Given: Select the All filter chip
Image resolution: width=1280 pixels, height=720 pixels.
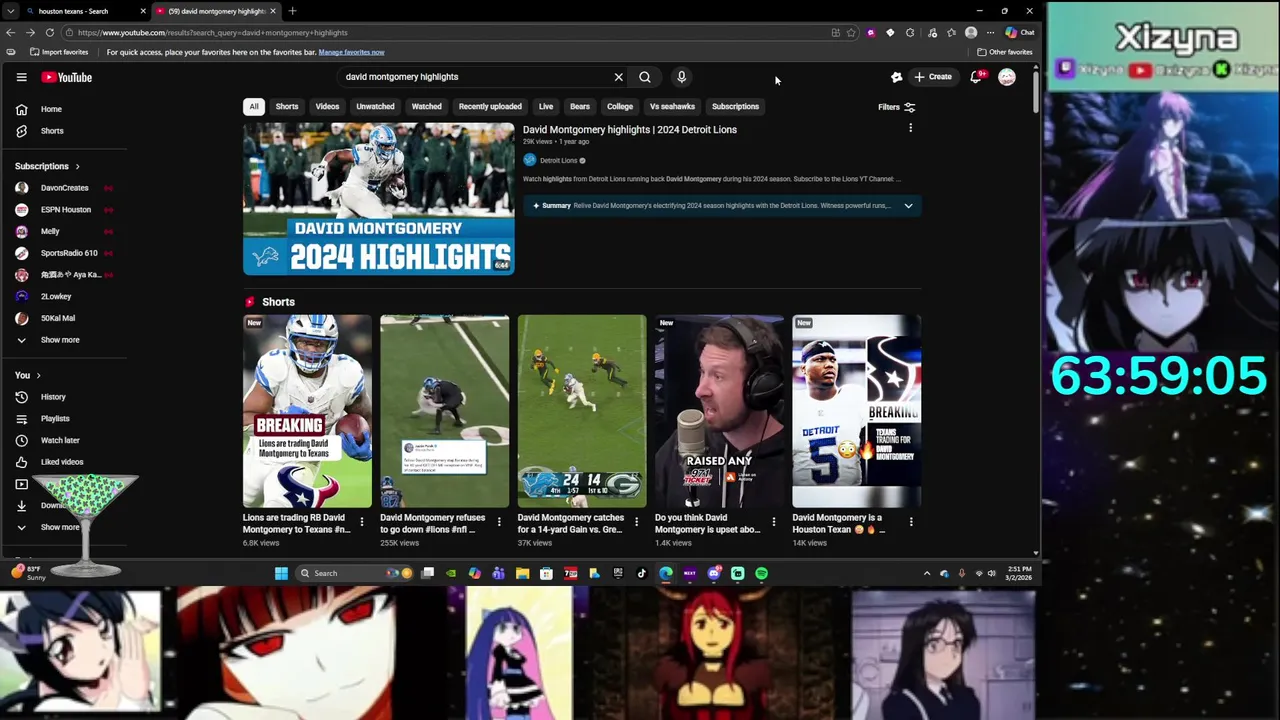Looking at the screenshot, I should point(254,106).
